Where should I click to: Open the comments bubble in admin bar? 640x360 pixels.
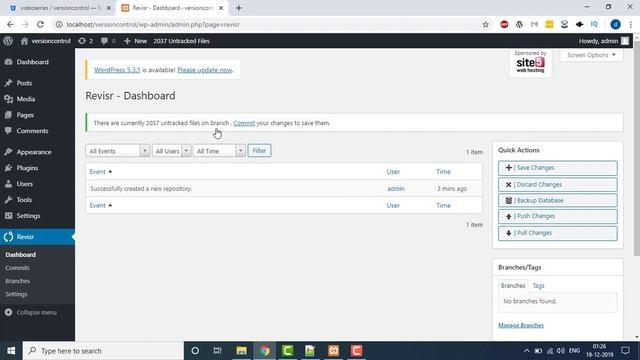(x=108, y=41)
